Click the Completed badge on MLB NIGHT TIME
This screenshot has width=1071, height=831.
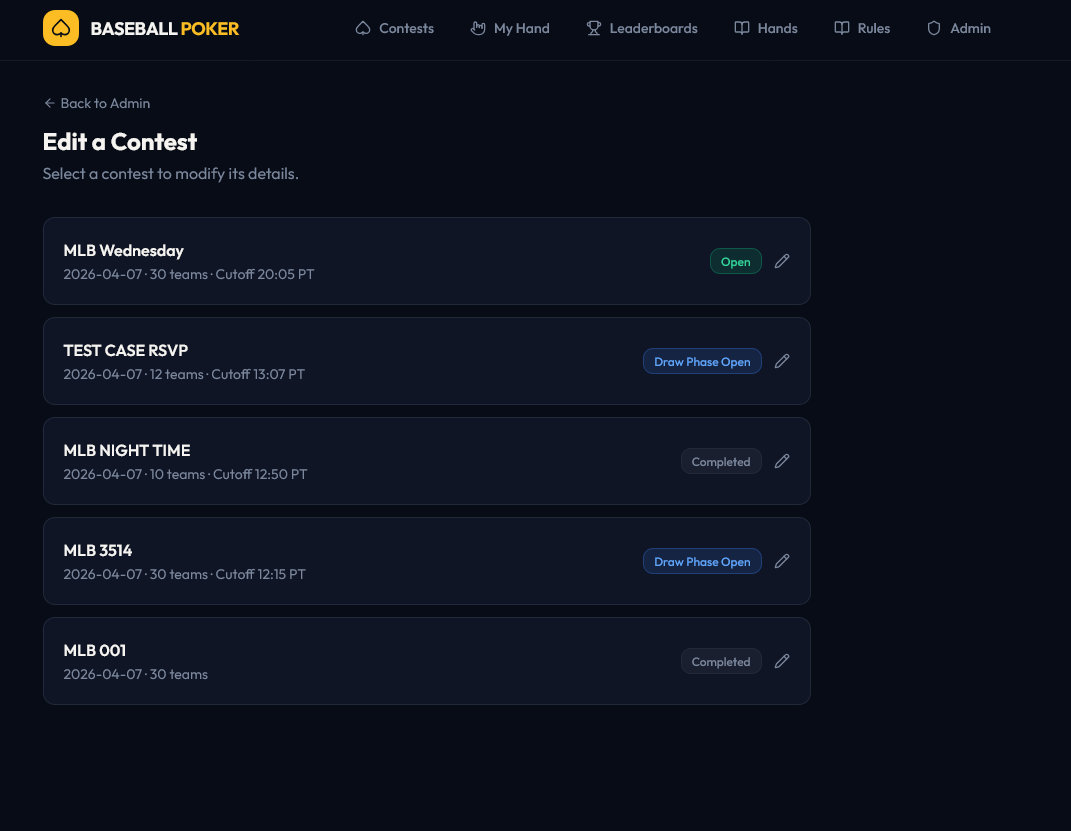[x=721, y=461]
